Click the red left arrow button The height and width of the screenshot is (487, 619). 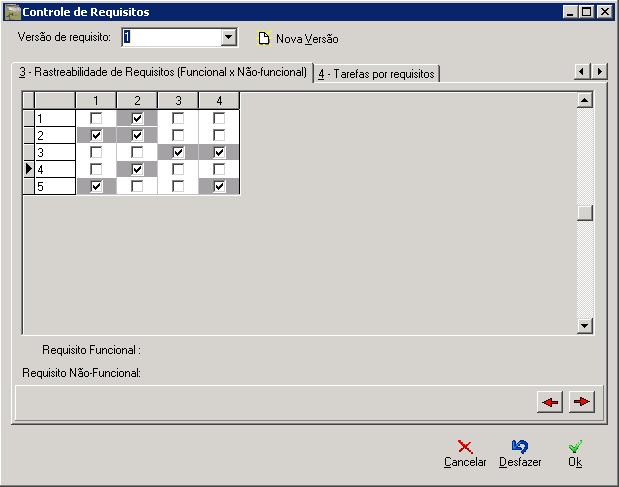[550, 402]
